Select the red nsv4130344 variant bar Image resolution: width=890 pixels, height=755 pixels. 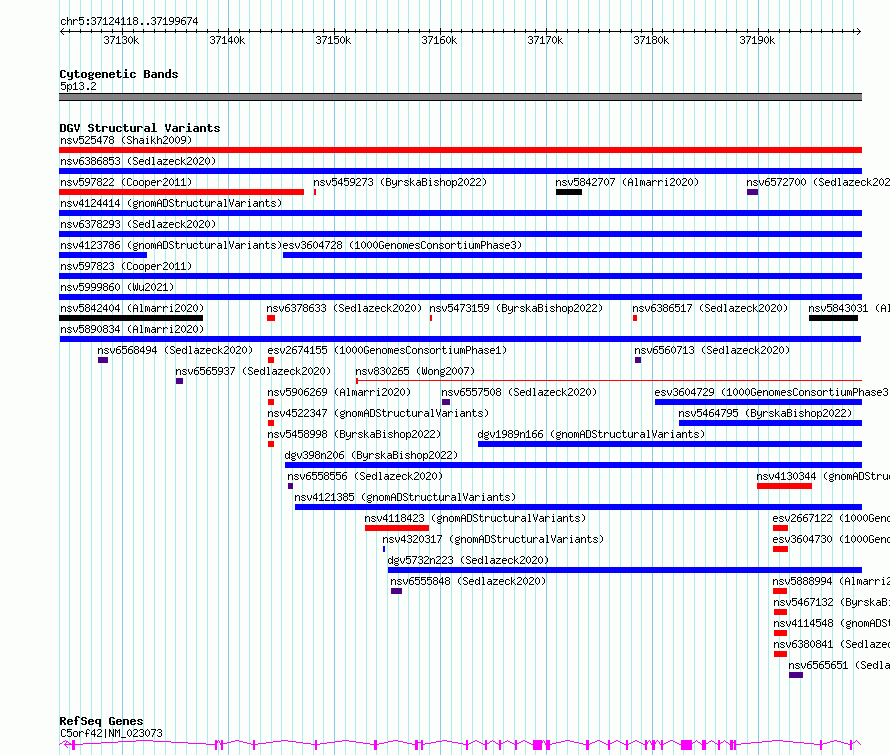click(784, 486)
